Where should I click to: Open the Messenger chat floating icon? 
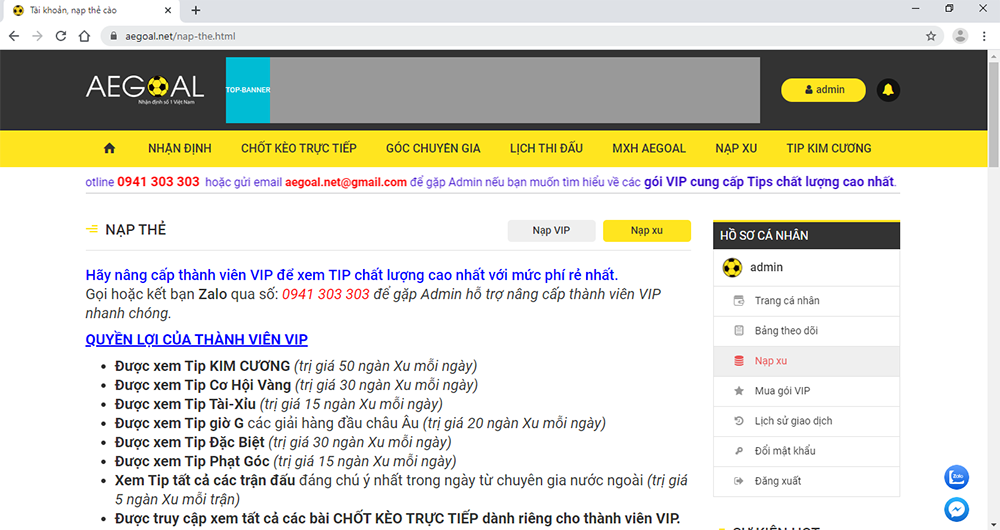956,509
